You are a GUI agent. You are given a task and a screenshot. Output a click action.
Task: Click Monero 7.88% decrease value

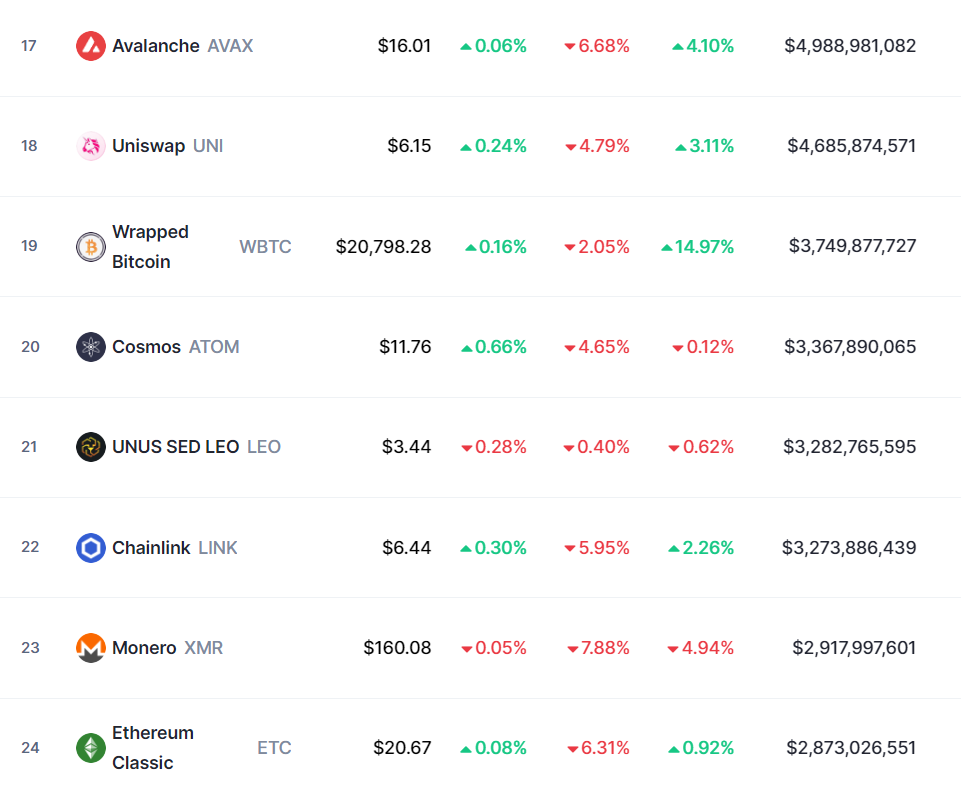(598, 648)
